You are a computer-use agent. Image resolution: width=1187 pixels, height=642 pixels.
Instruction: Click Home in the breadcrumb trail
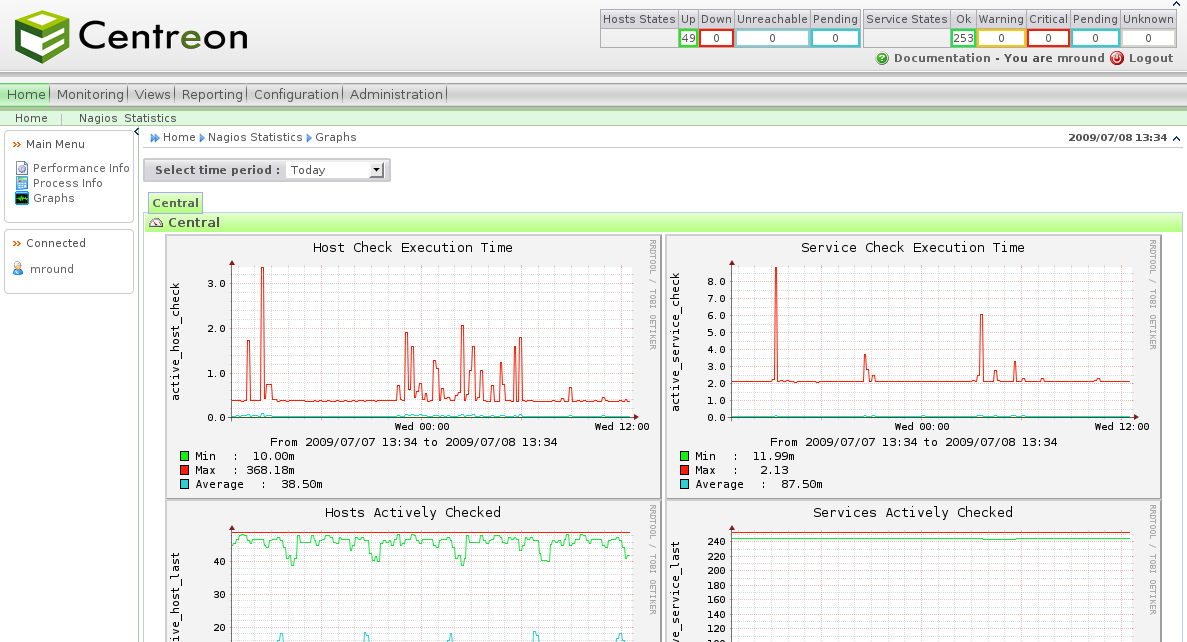point(179,137)
